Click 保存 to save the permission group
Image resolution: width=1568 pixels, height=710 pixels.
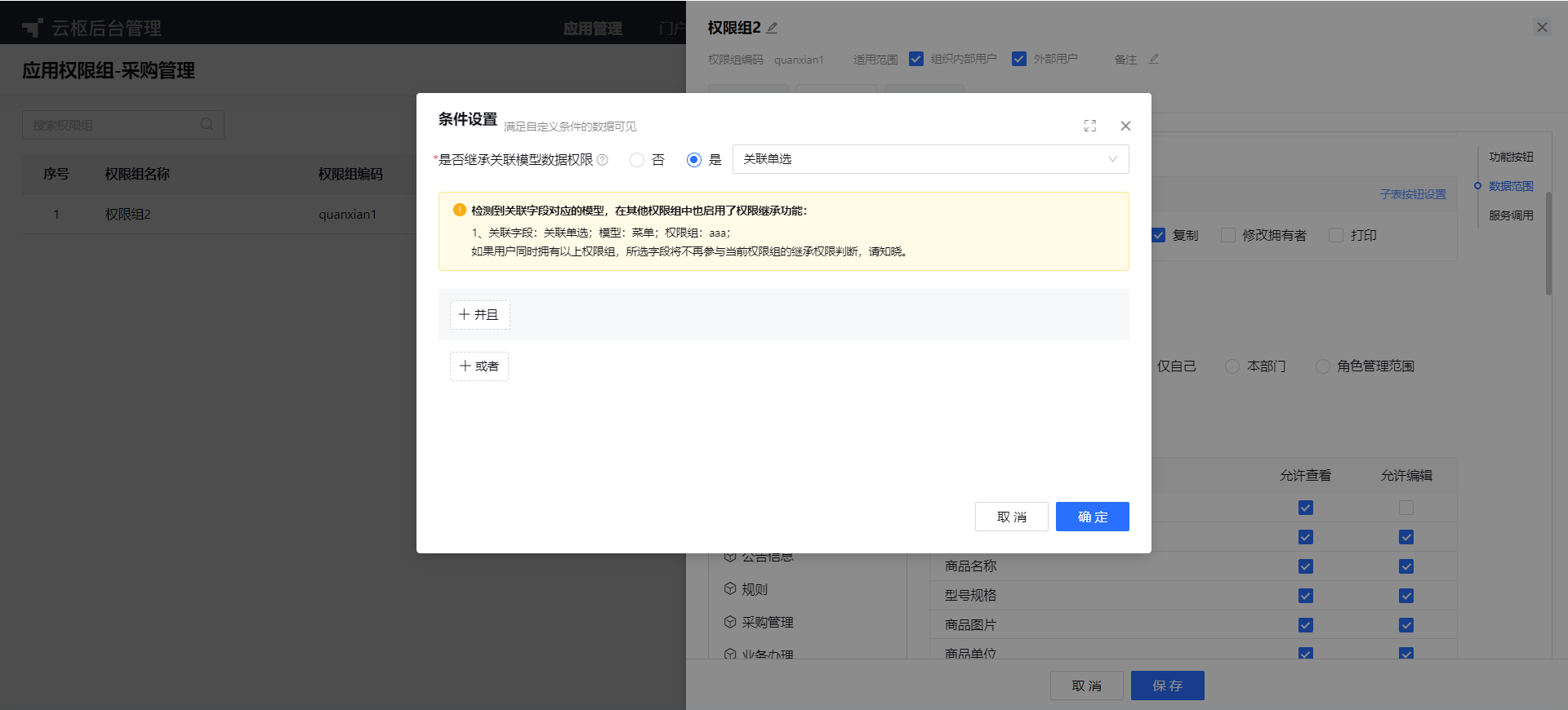[1168, 686]
